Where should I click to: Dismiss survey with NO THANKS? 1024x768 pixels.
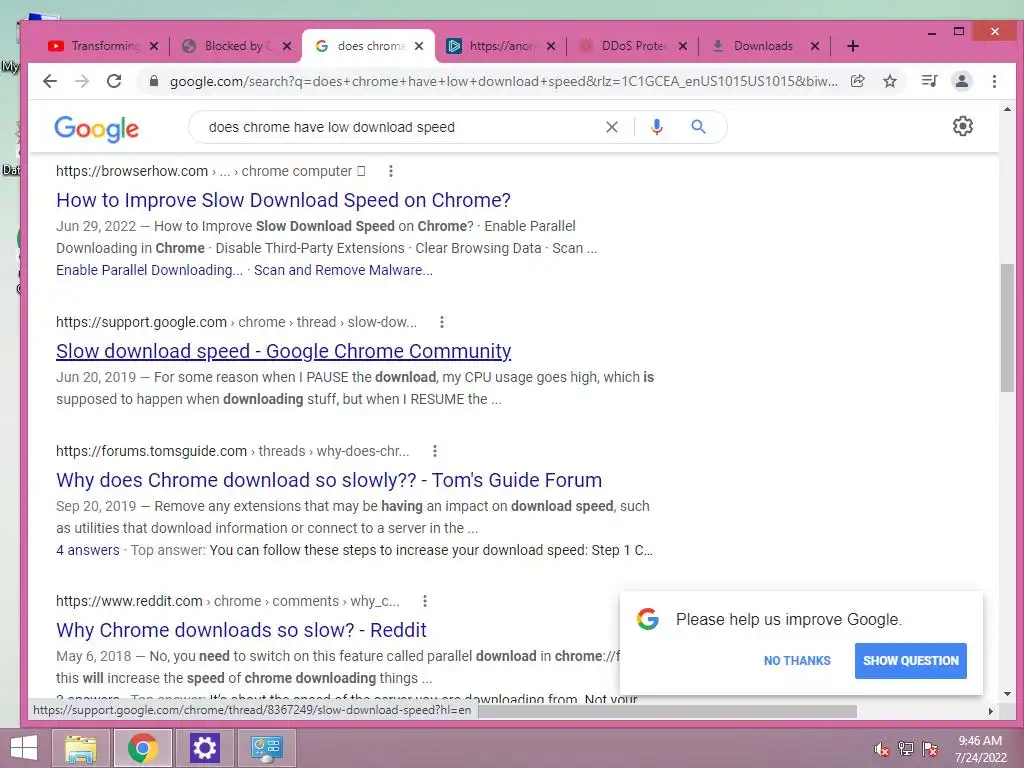click(x=797, y=661)
